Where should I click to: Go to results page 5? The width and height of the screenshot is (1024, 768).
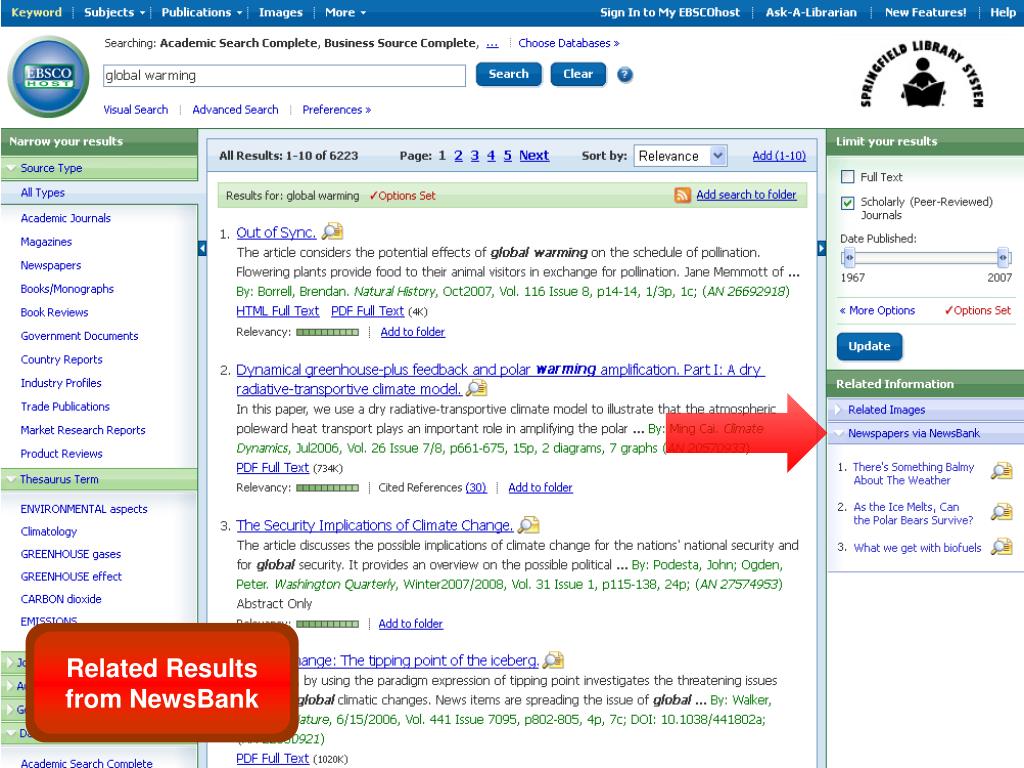click(x=507, y=155)
